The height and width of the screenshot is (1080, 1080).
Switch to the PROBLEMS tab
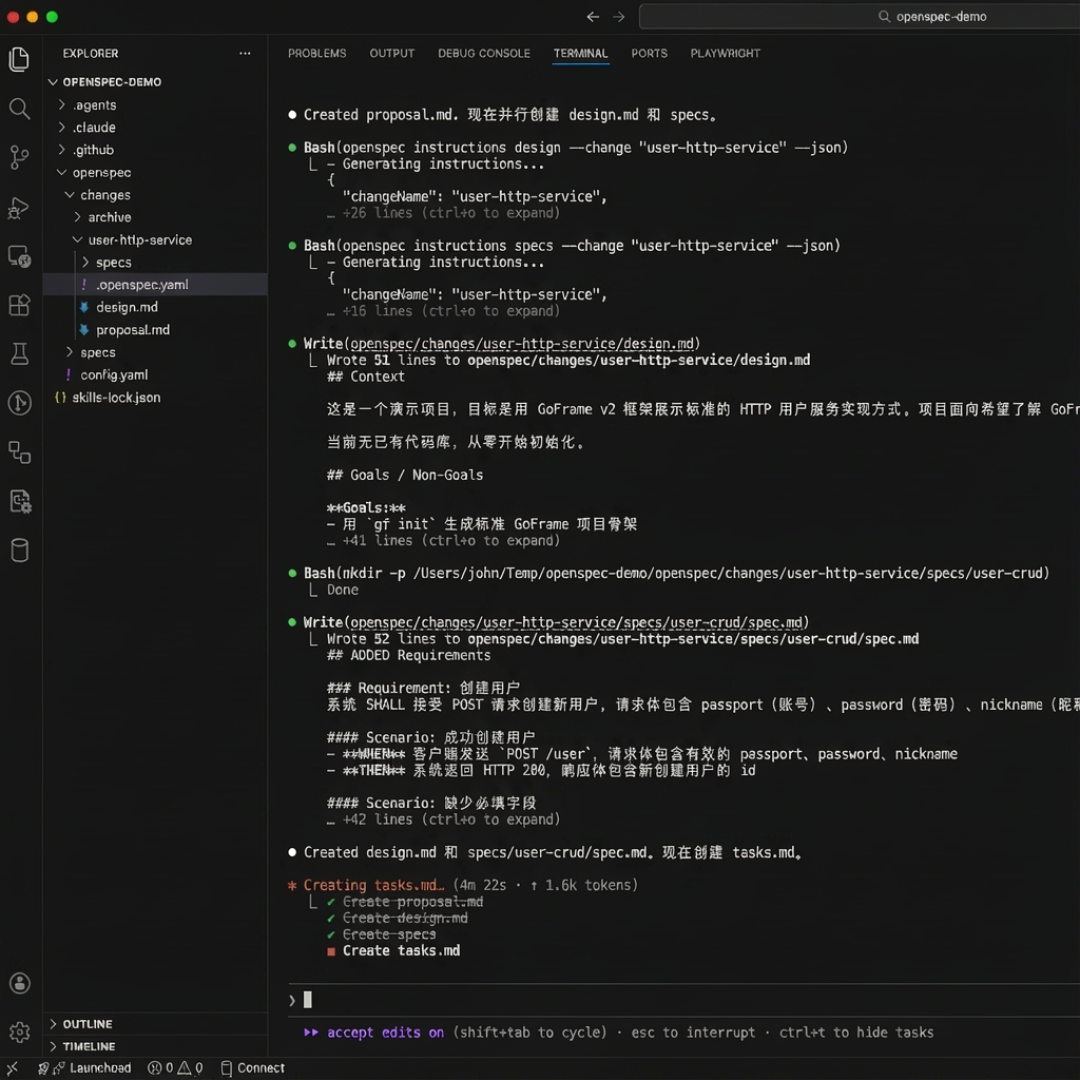[x=317, y=53]
